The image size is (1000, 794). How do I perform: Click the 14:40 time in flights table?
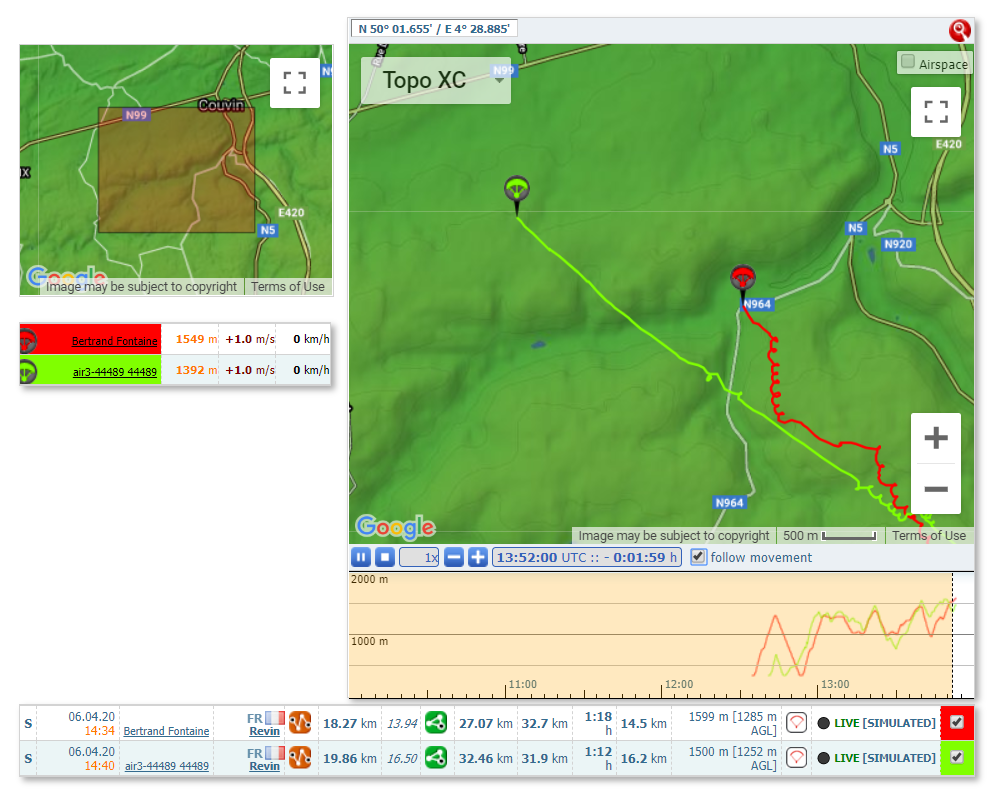tap(99, 766)
